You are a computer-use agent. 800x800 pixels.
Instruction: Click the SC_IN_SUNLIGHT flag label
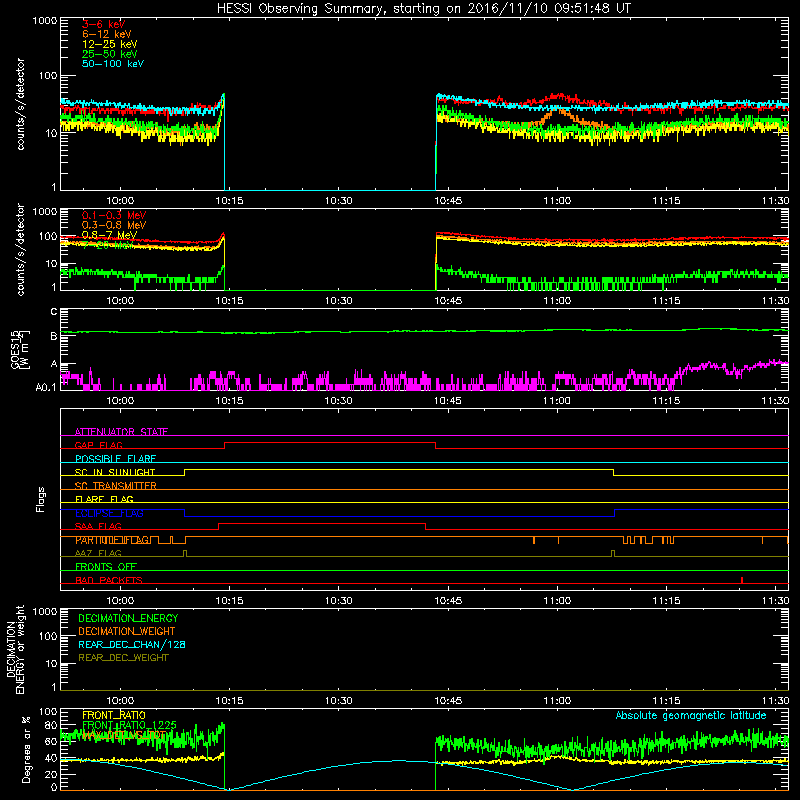pyautogui.click(x=115, y=472)
